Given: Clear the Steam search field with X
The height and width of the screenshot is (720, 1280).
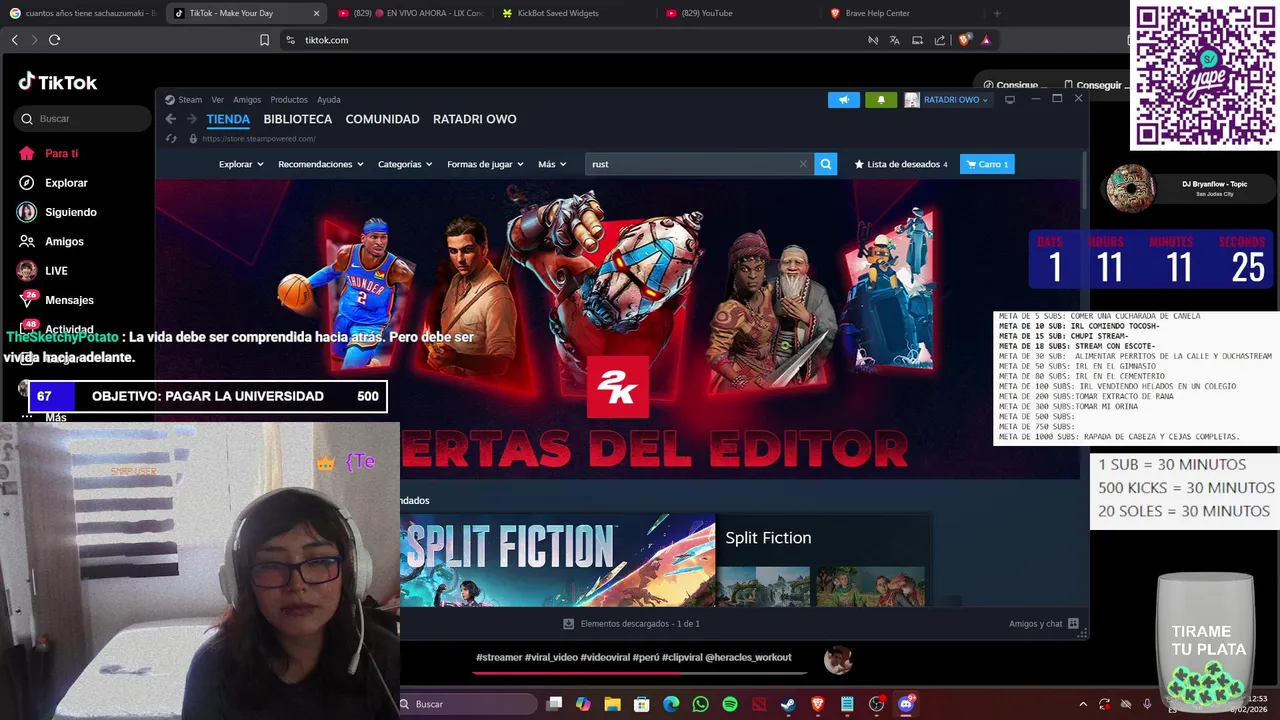Looking at the screenshot, I should pos(803,164).
